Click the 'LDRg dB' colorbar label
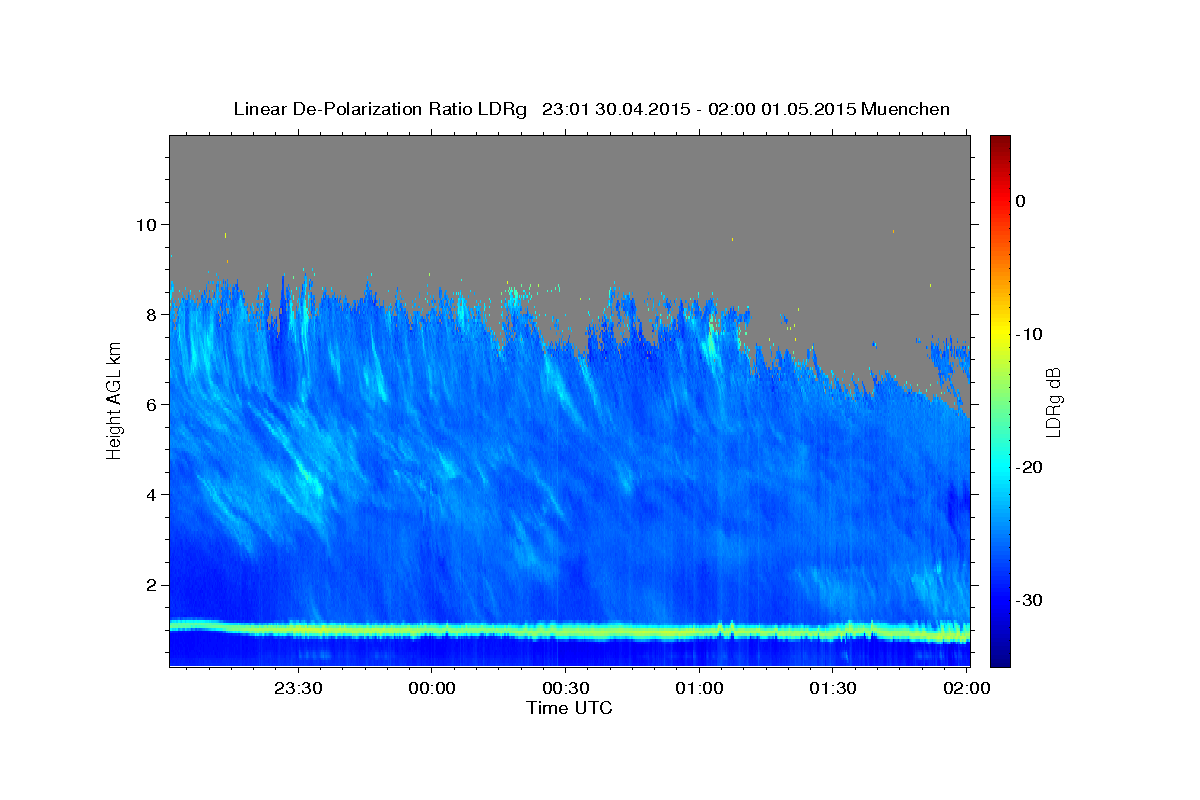Image resolution: width=1200 pixels, height=800 pixels. coord(1053,401)
